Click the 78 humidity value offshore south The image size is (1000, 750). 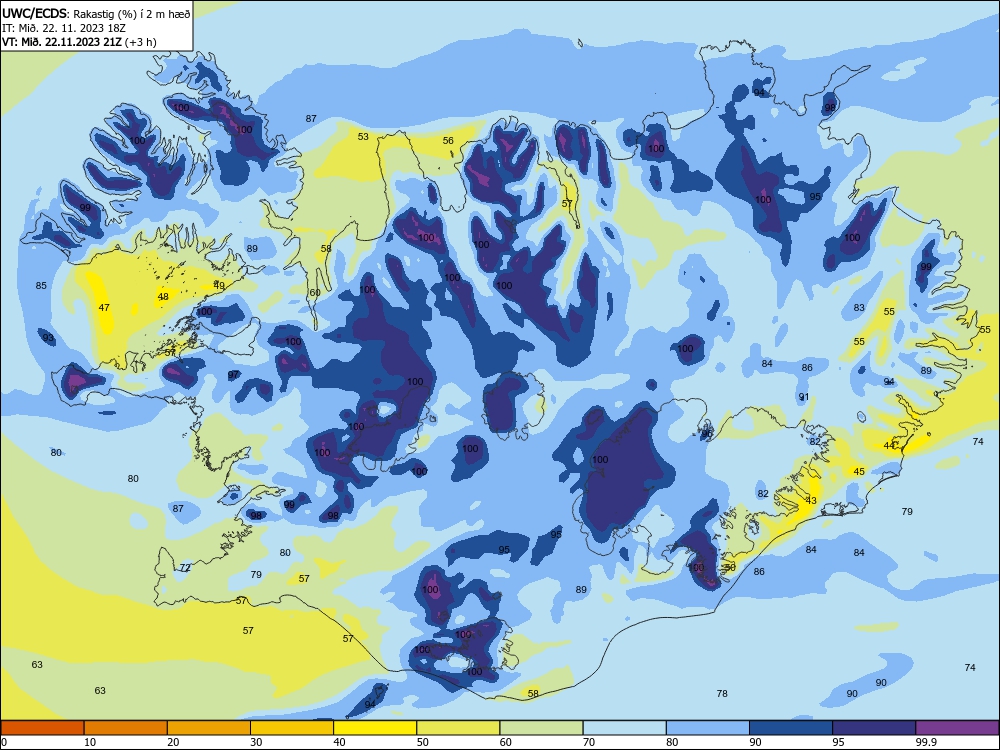pos(722,693)
